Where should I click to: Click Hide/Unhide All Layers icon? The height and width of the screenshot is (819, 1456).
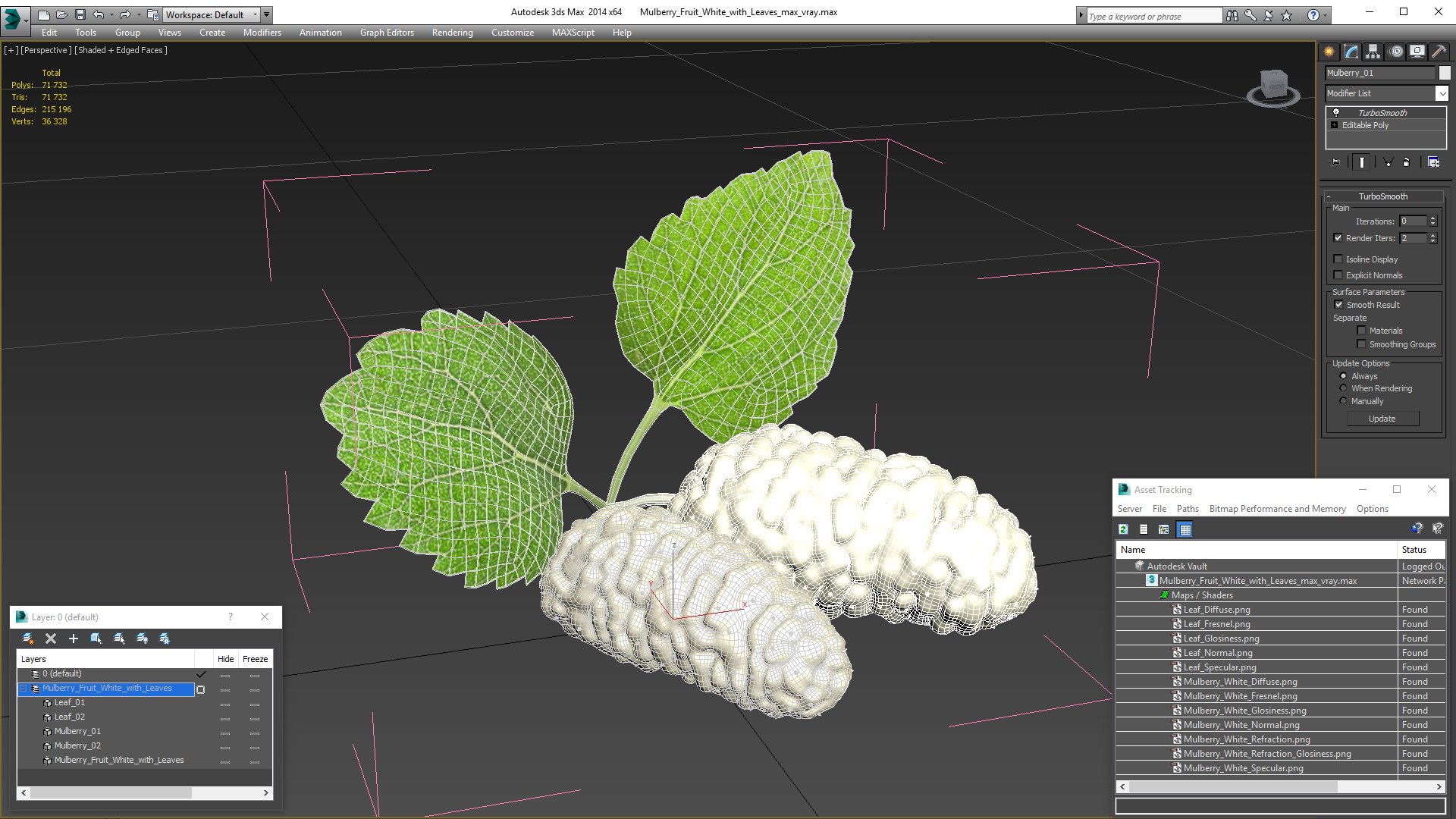[x=142, y=639]
